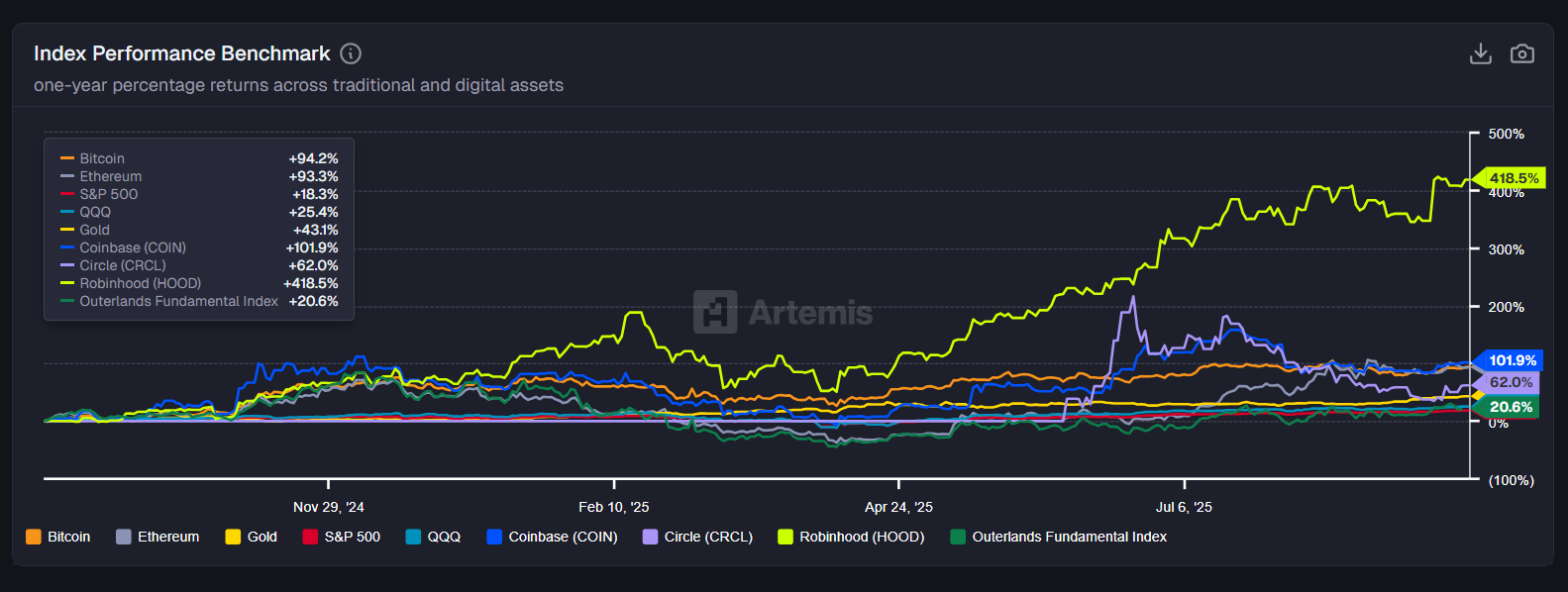The width and height of the screenshot is (1568, 592).
Task: Toggle Outerlands Fundamental Index in bottom legend
Action: 1059,537
